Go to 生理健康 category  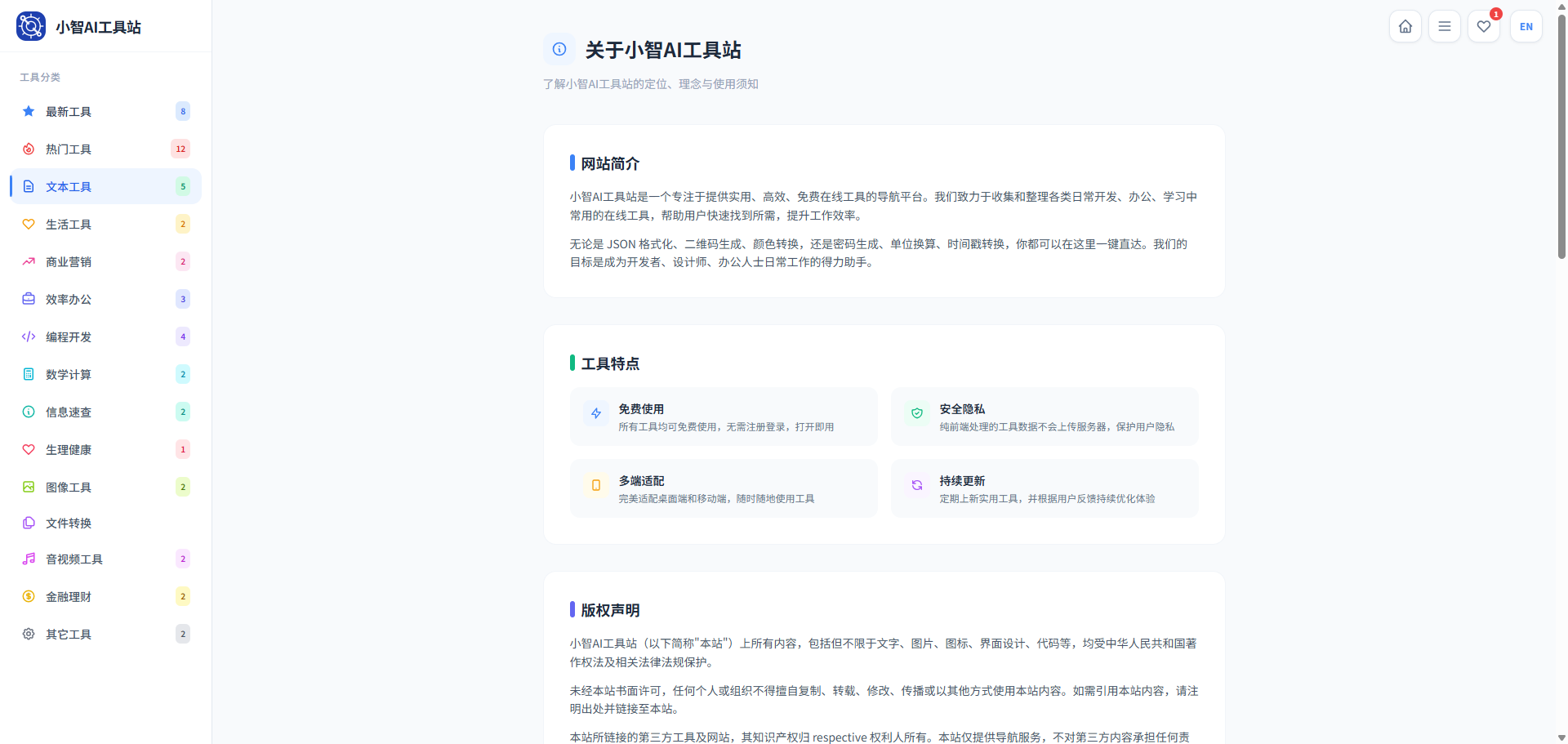pos(105,449)
